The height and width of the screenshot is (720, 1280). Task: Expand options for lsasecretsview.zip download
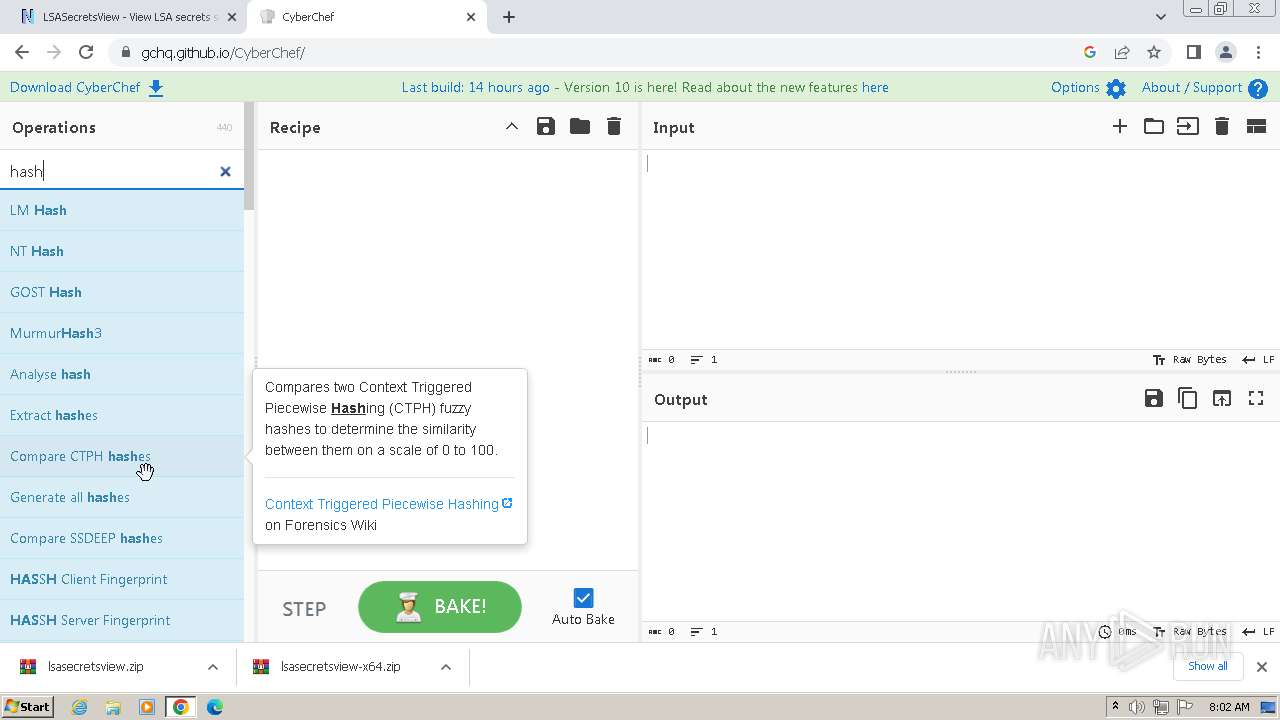(x=212, y=667)
